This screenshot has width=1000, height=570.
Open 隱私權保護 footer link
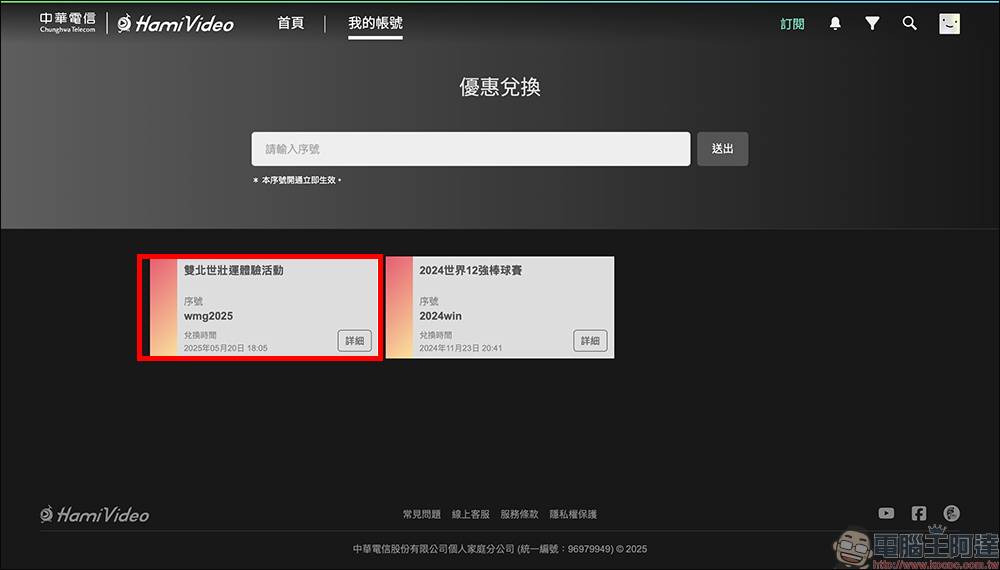point(573,514)
